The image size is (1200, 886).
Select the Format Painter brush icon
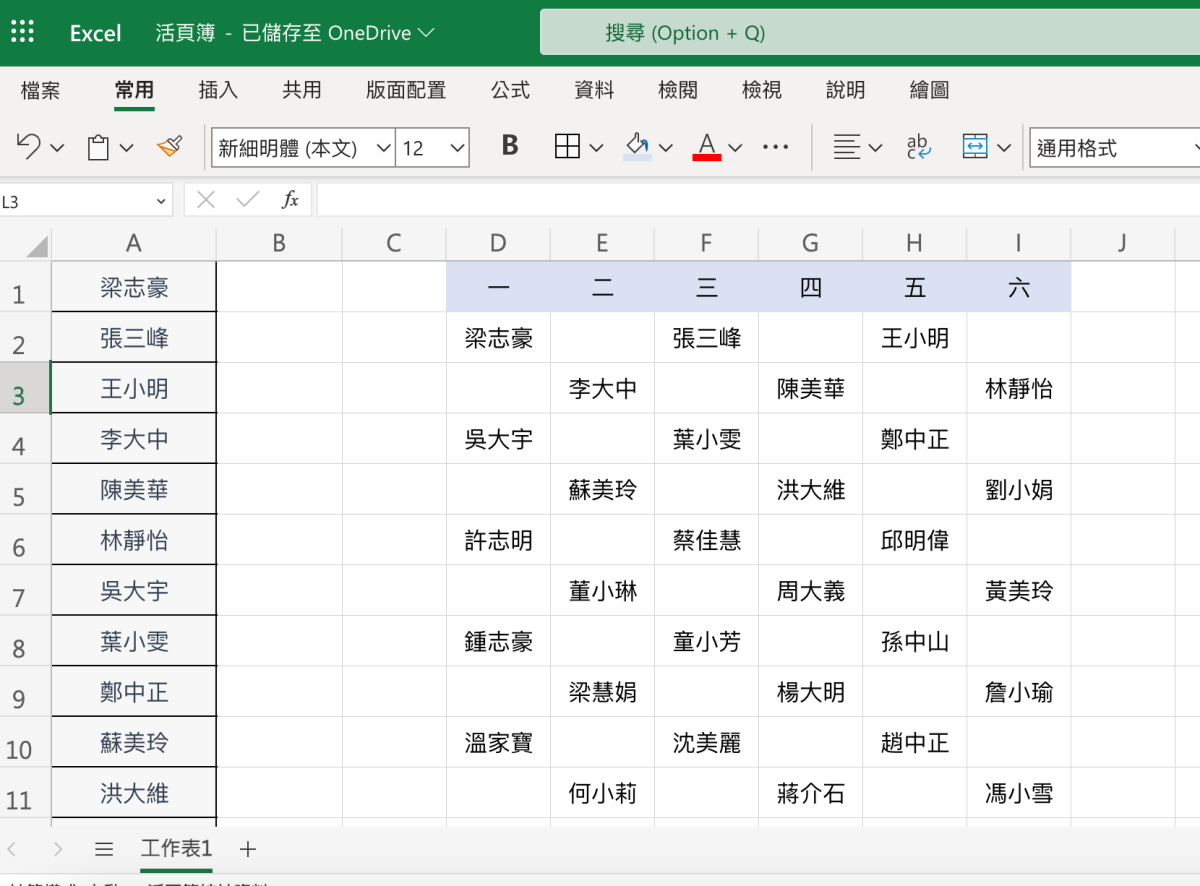click(x=170, y=148)
